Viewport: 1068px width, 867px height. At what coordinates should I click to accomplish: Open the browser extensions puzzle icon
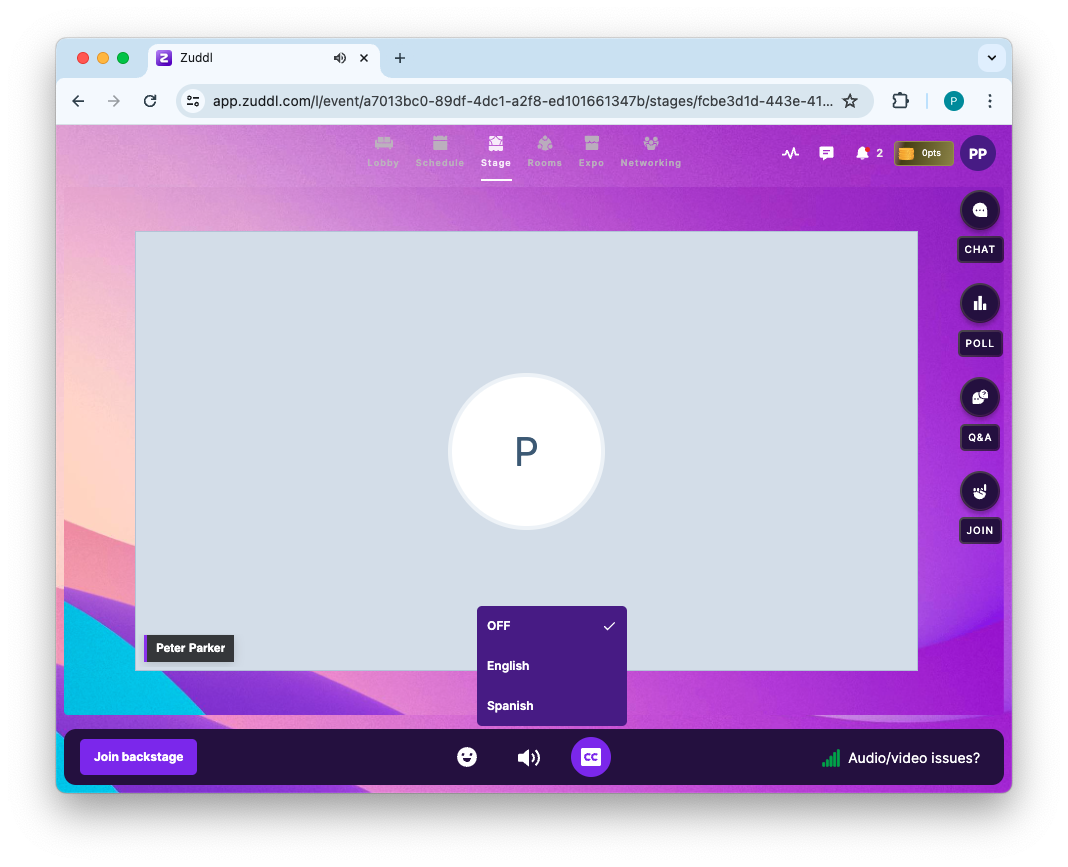900,101
